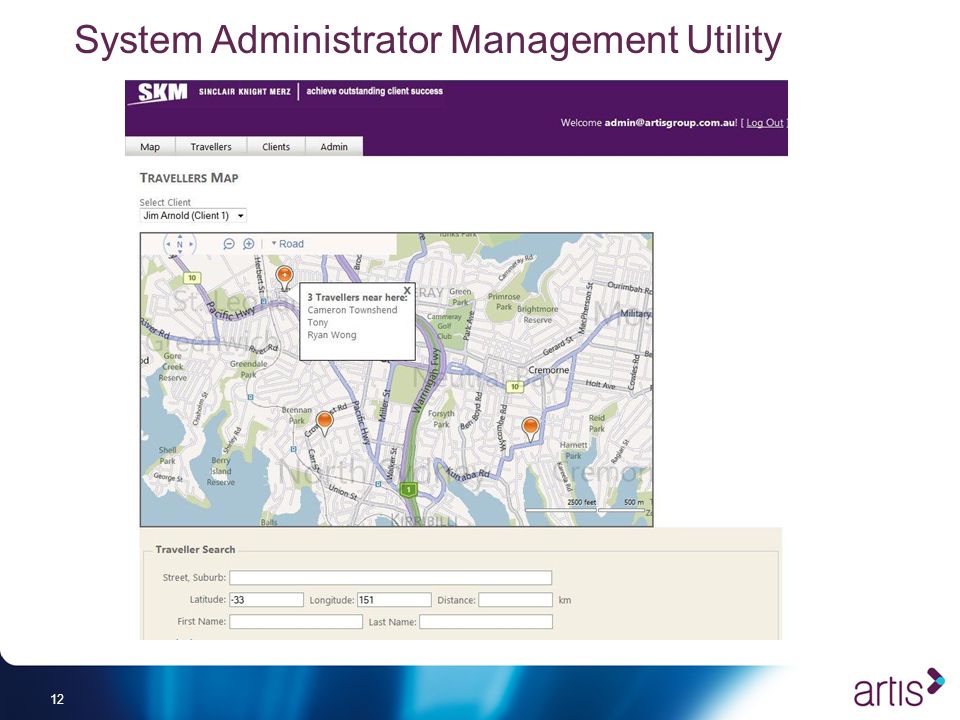Zoom out the map with minus icon
This screenshot has height=720, width=960.
(x=229, y=244)
